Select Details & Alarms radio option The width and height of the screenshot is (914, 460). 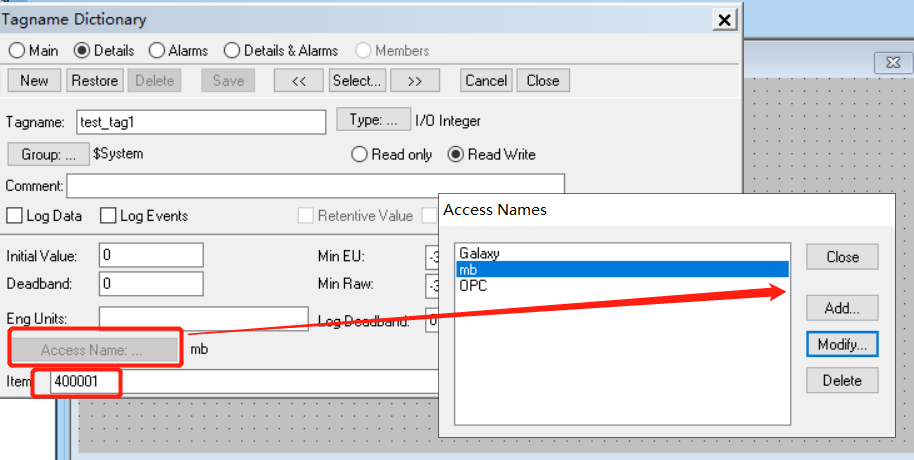click(x=232, y=51)
